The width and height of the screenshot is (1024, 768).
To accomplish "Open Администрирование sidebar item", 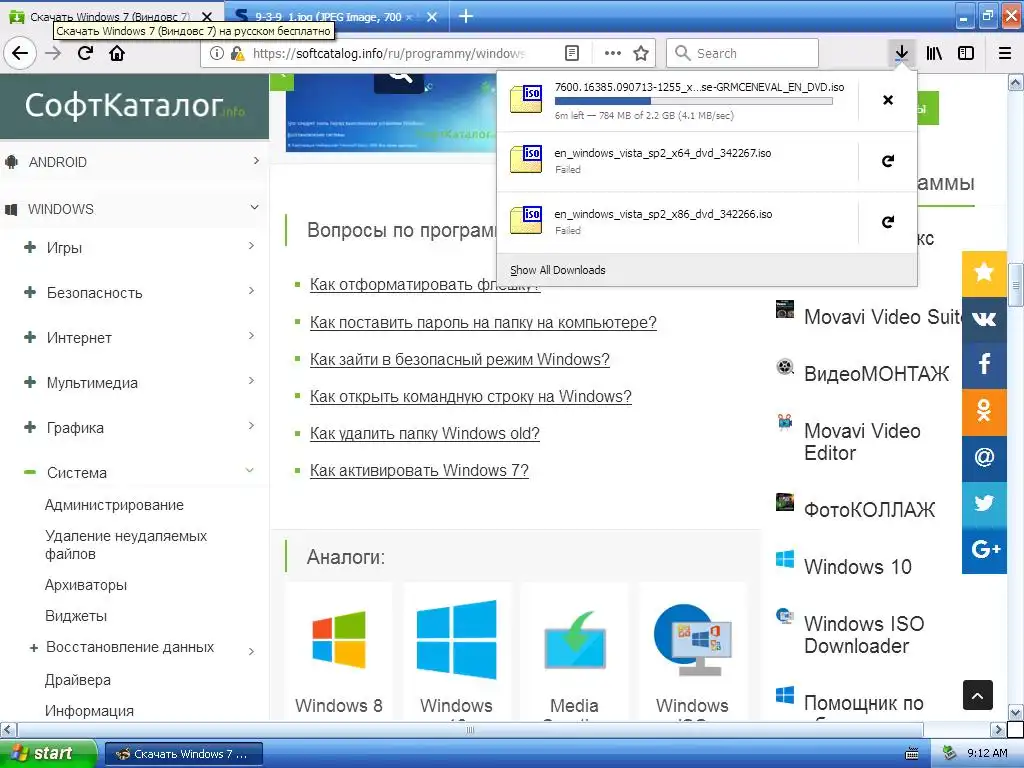I will click(114, 505).
